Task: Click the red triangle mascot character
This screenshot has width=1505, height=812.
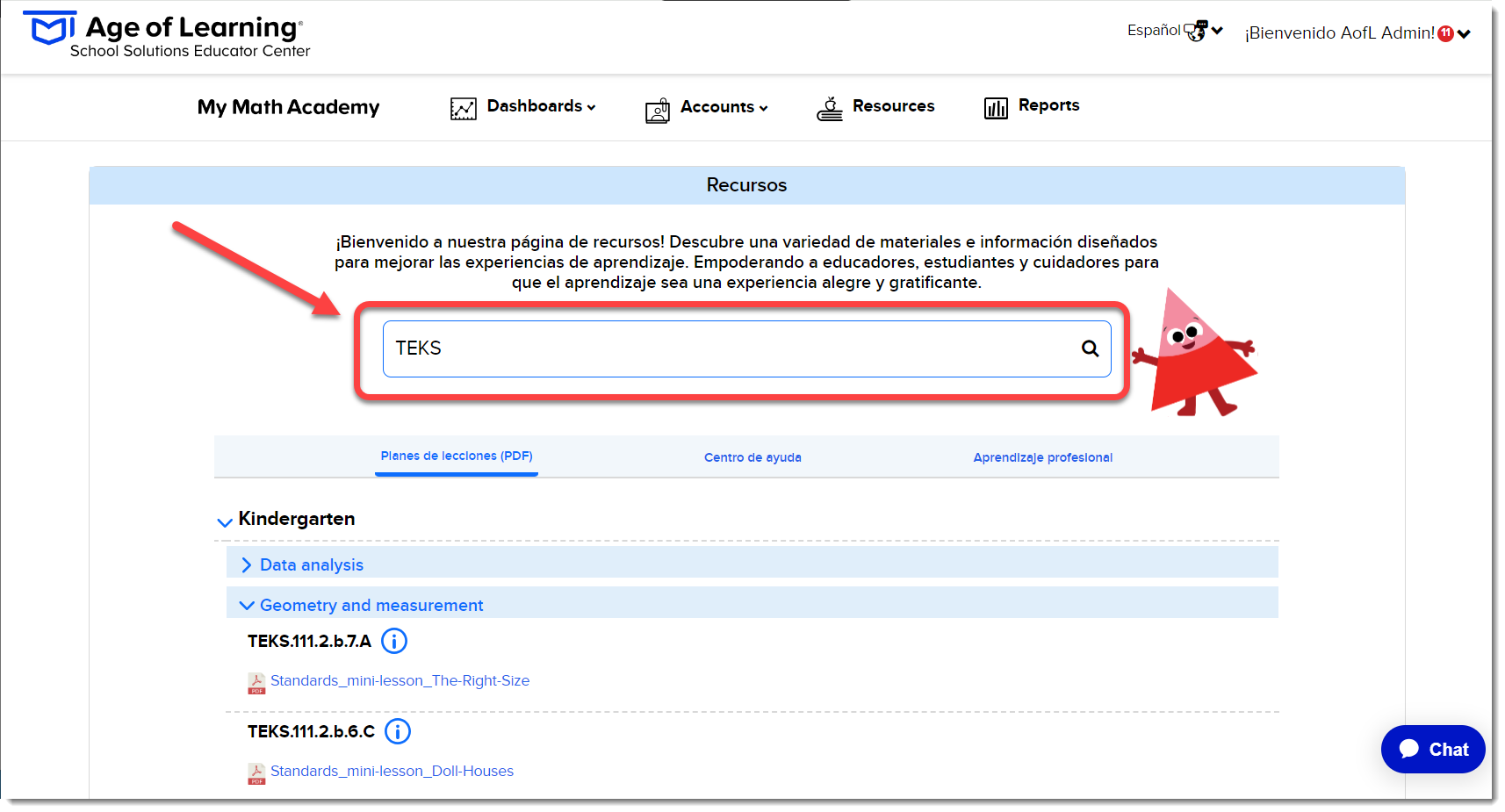Action: point(1196,353)
